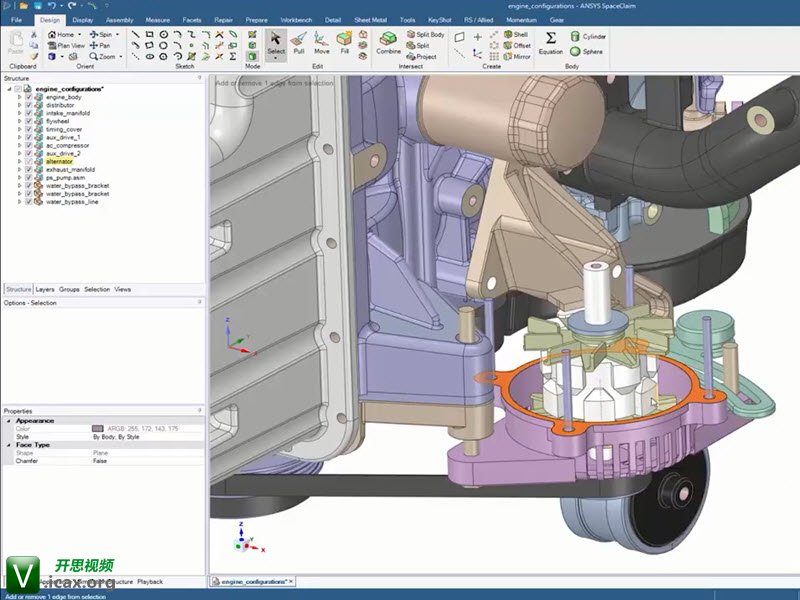The height and width of the screenshot is (600, 800).
Task: Pick the Move tool
Action: pos(321,43)
